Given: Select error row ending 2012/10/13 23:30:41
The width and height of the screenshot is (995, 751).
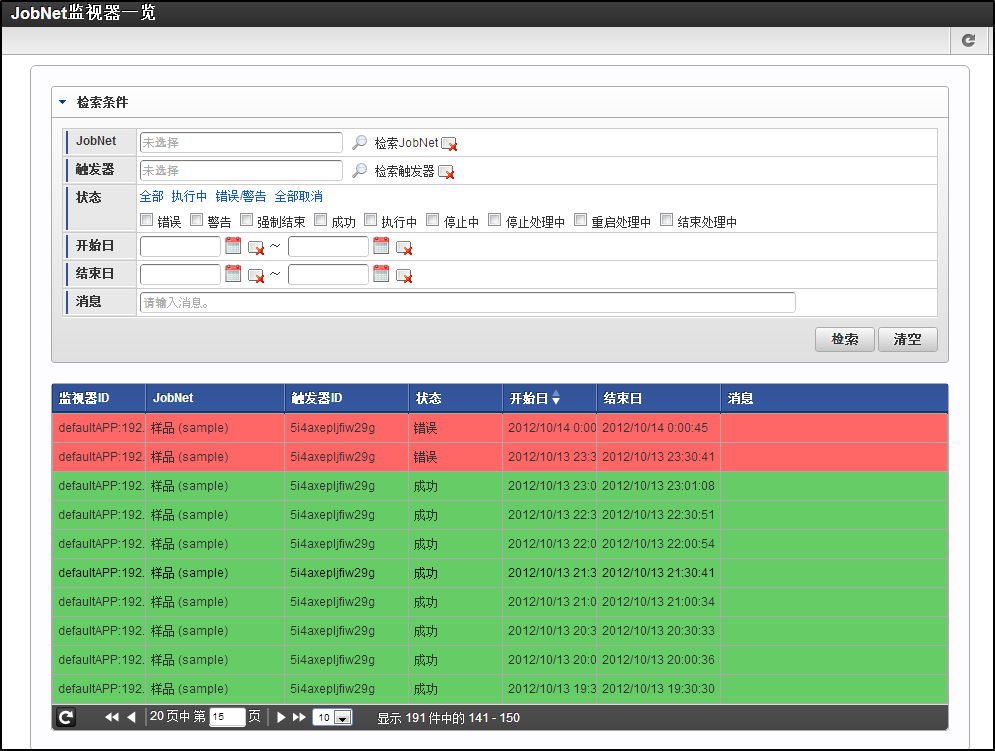Looking at the screenshot, I should click(500, 456).
